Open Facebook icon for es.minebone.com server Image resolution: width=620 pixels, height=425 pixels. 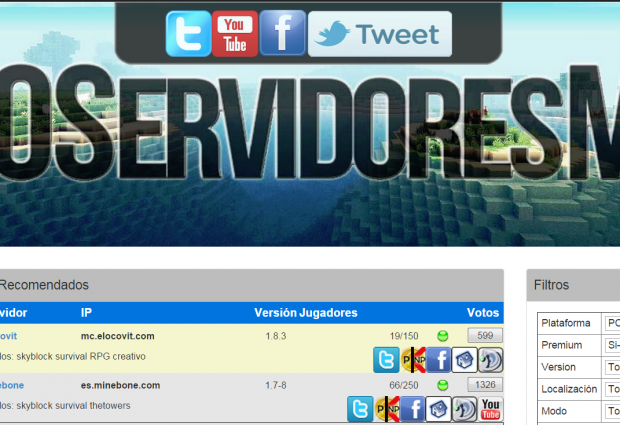coord(412,409)
